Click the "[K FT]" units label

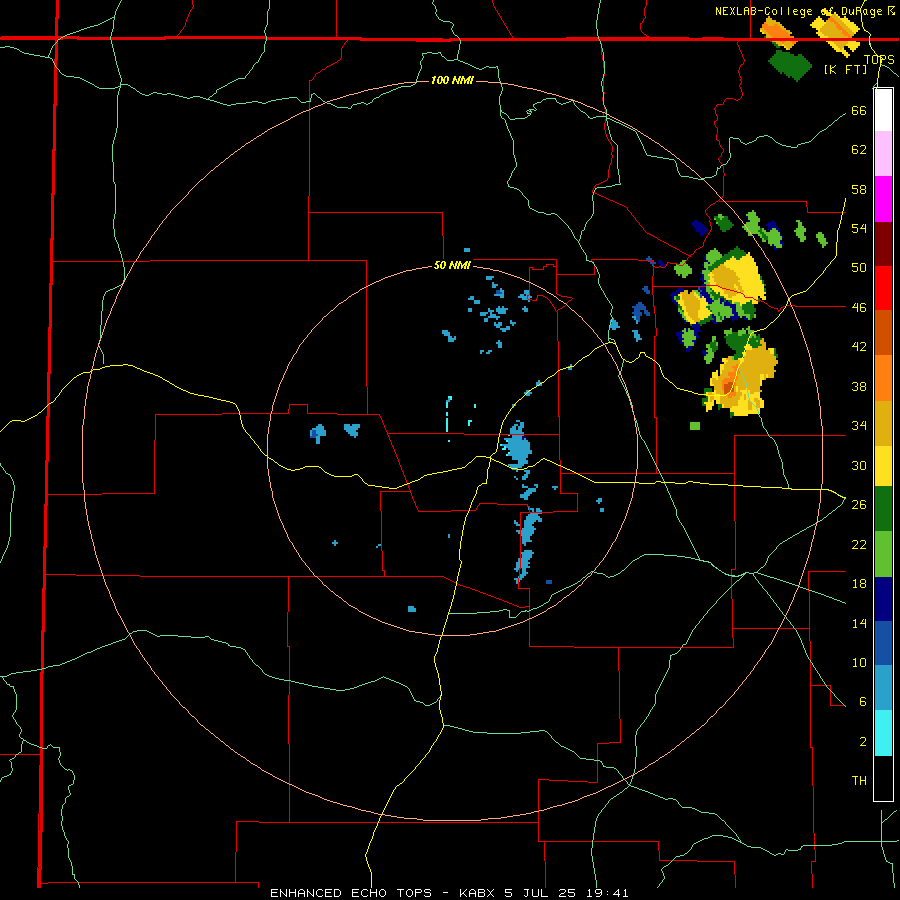(845, 69)
